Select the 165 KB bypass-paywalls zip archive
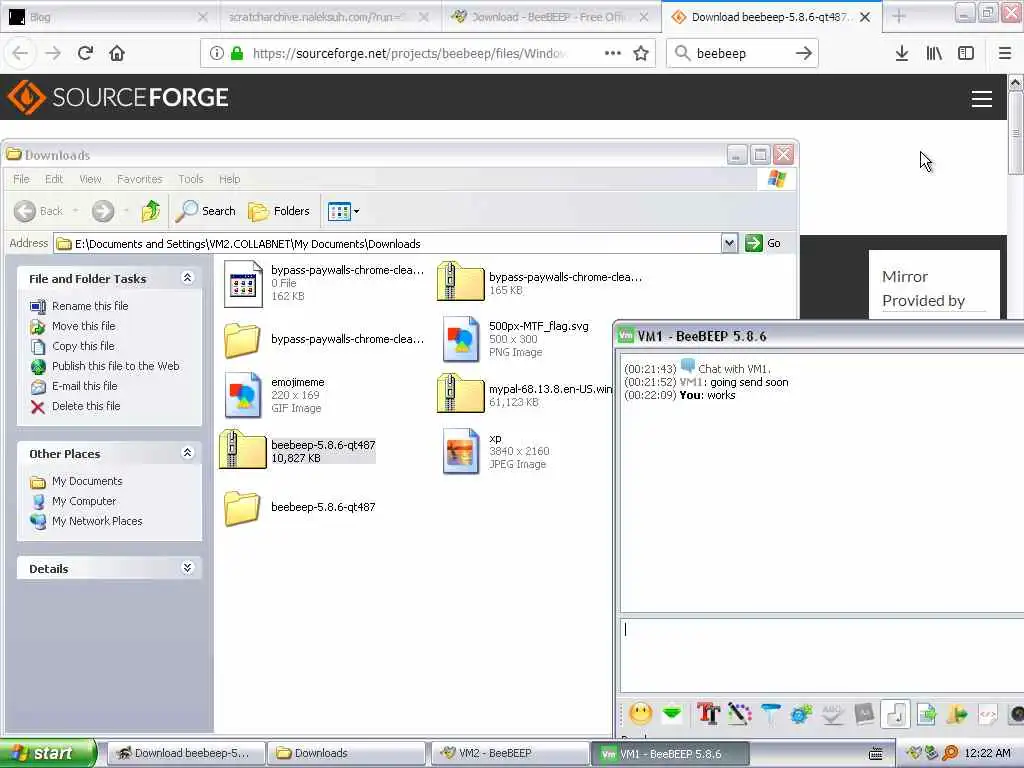This screenshot has height=768, width=1024. point(539,283)
